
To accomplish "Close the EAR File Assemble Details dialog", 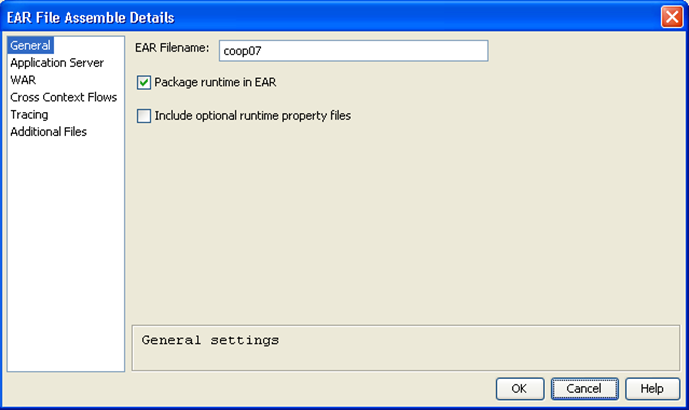I will 671,17.
